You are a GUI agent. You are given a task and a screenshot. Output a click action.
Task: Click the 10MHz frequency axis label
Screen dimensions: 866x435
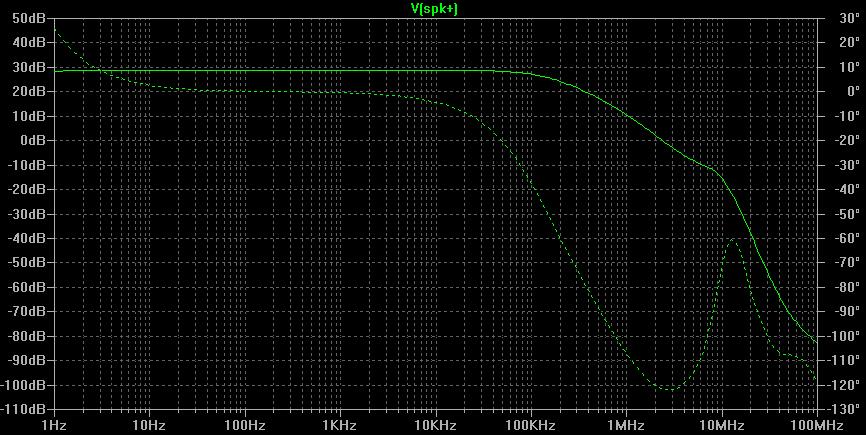[722, 426]
